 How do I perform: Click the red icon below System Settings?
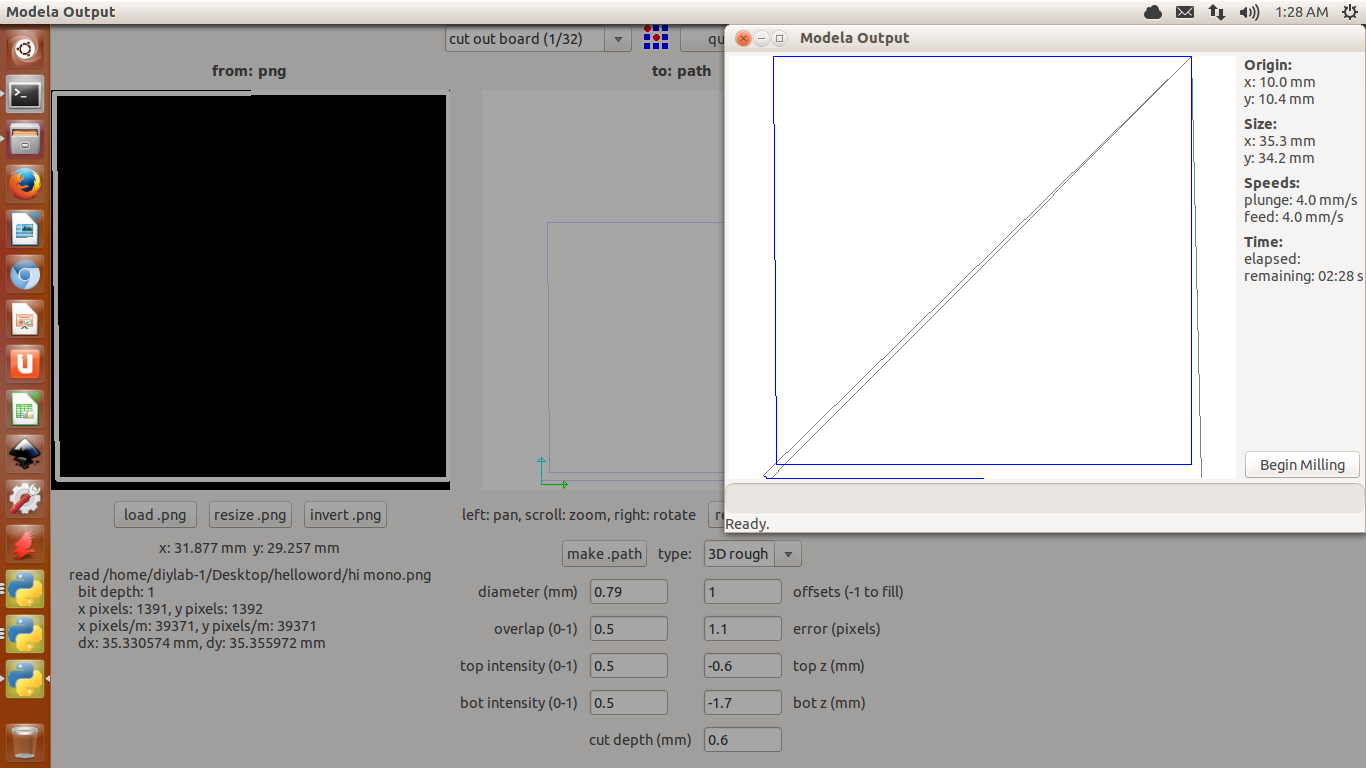pos(25,545)
